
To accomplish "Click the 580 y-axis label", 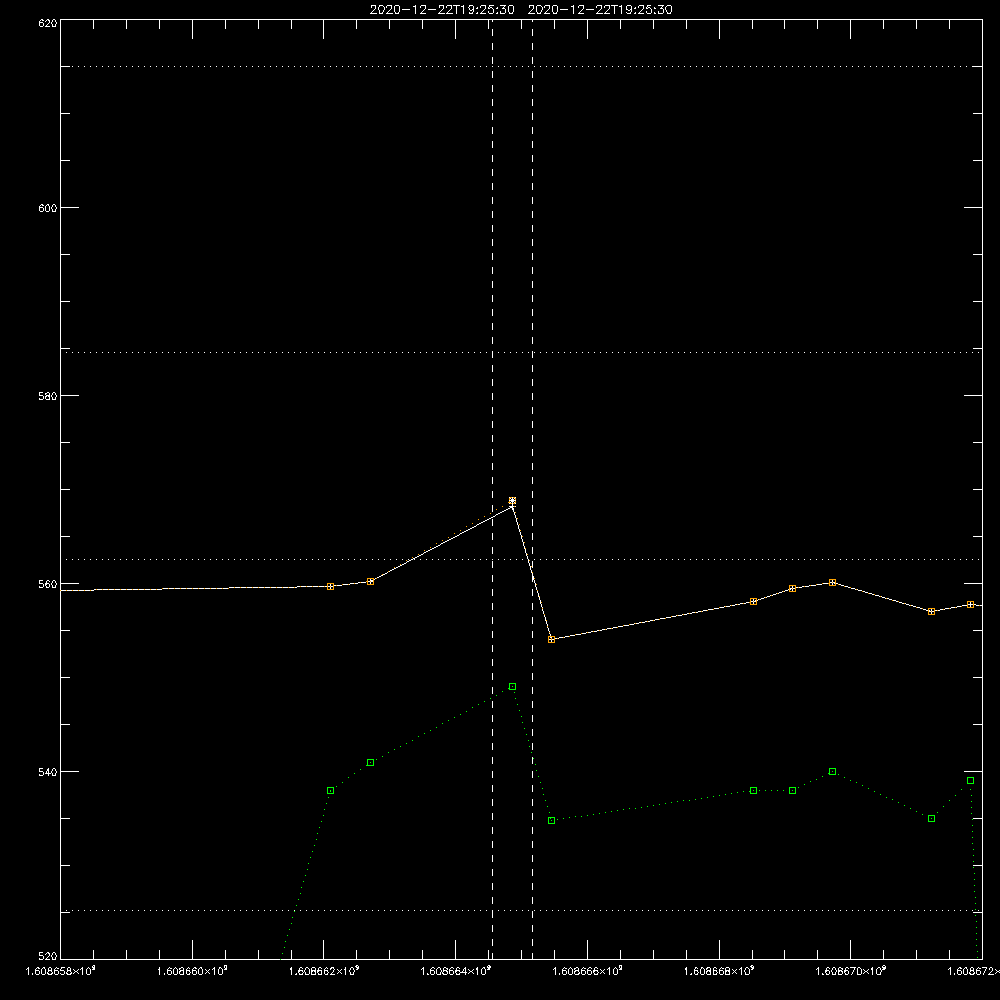I will point(48,396).
